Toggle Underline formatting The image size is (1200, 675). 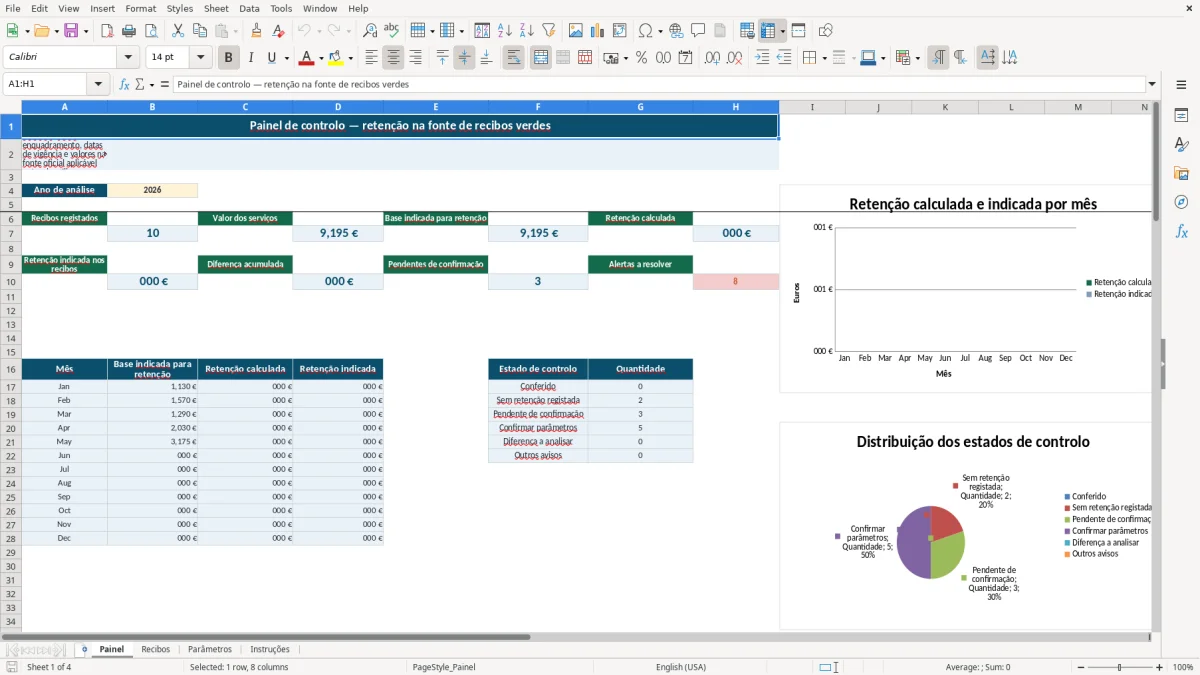272,58
